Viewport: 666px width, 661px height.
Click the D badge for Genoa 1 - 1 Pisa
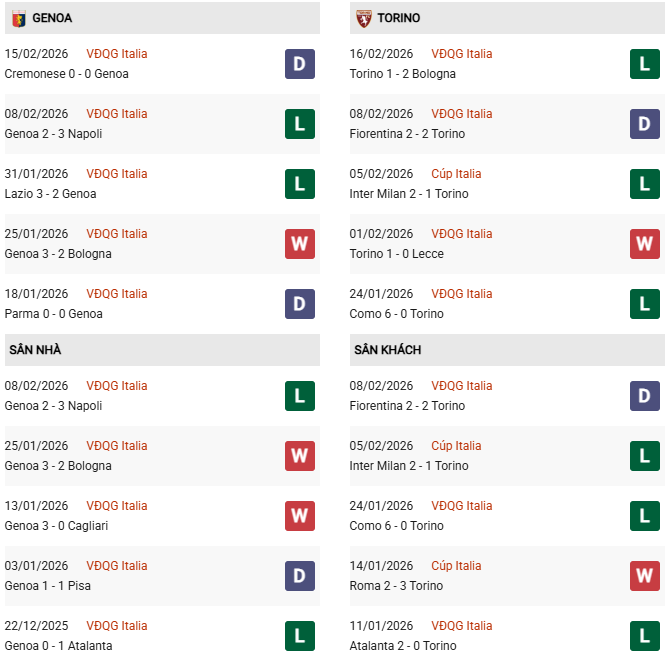pyautogui.click(x=300, y=576)
